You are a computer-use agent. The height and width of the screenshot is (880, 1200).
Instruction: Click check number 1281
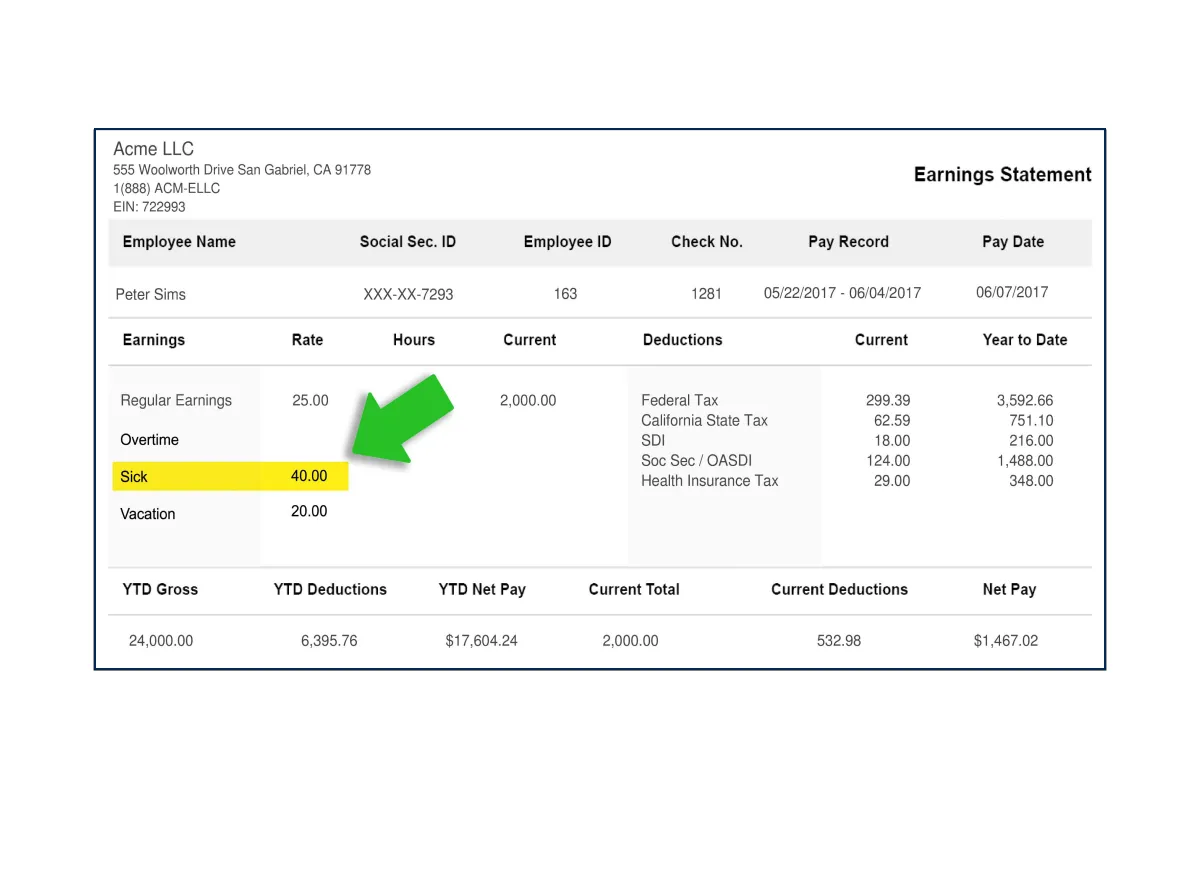tap(706, 294)
